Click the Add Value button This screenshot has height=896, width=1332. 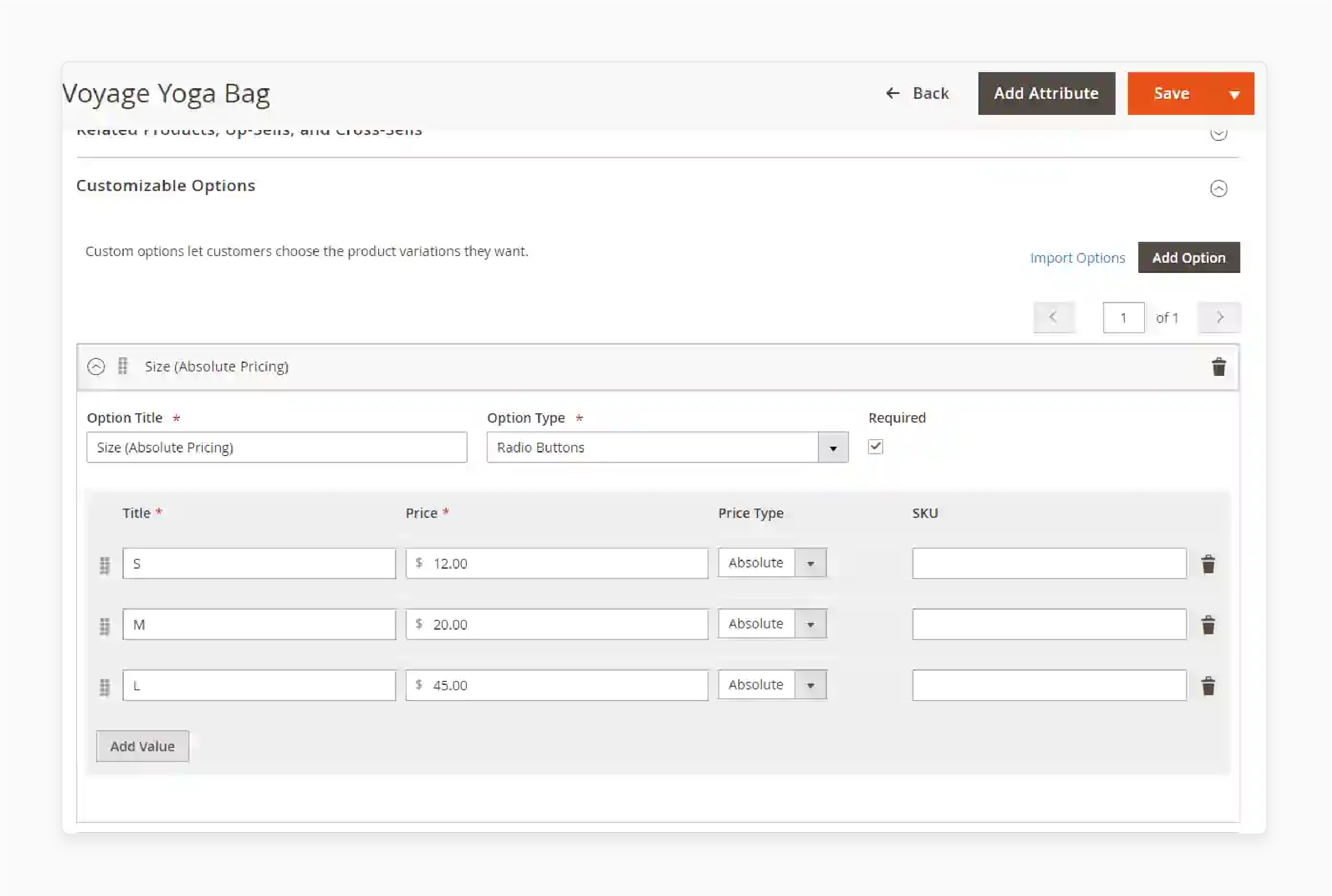[x=143, y=746]
